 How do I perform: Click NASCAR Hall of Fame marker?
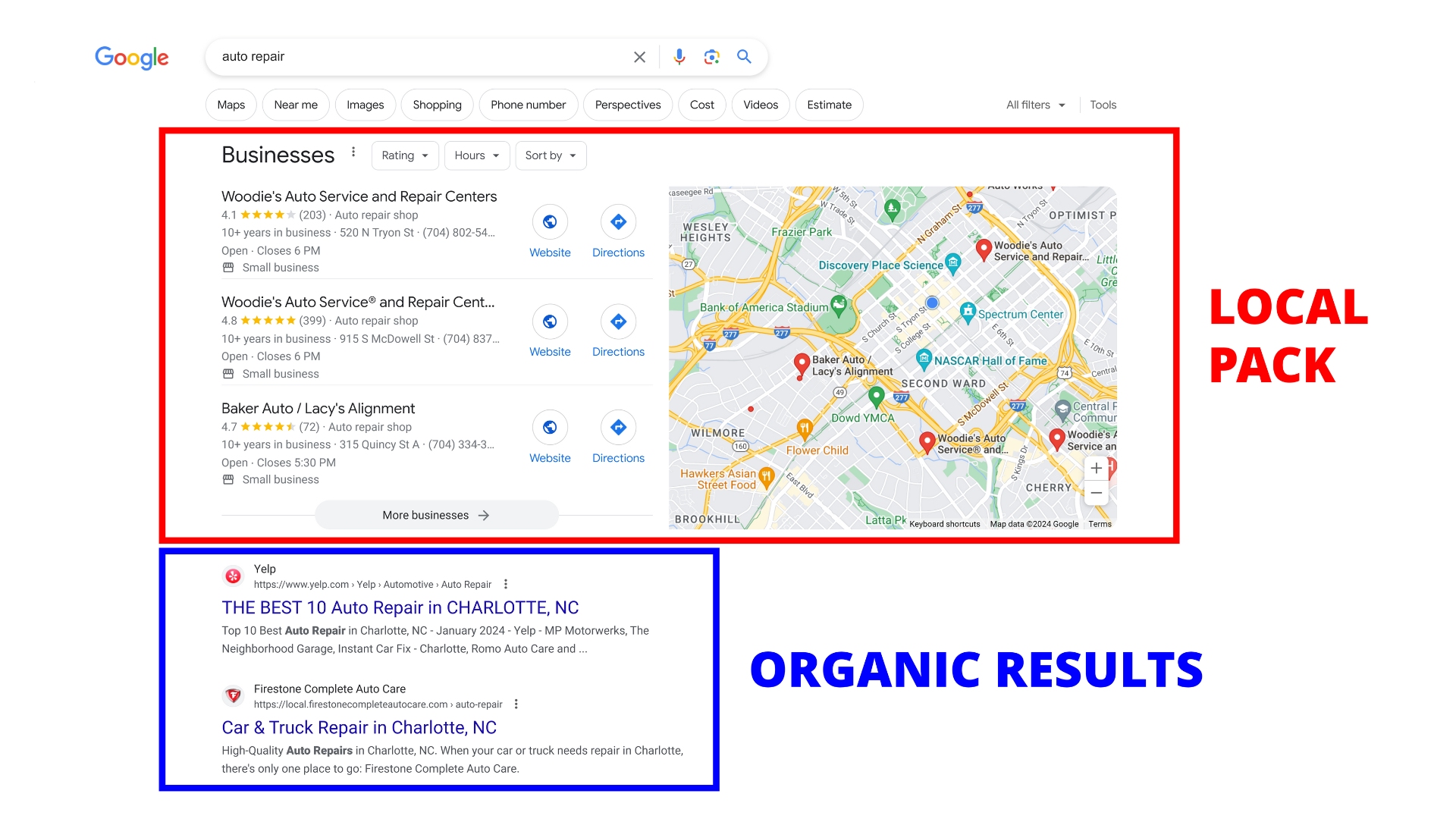pyautogui.click(x=924, y=359)
